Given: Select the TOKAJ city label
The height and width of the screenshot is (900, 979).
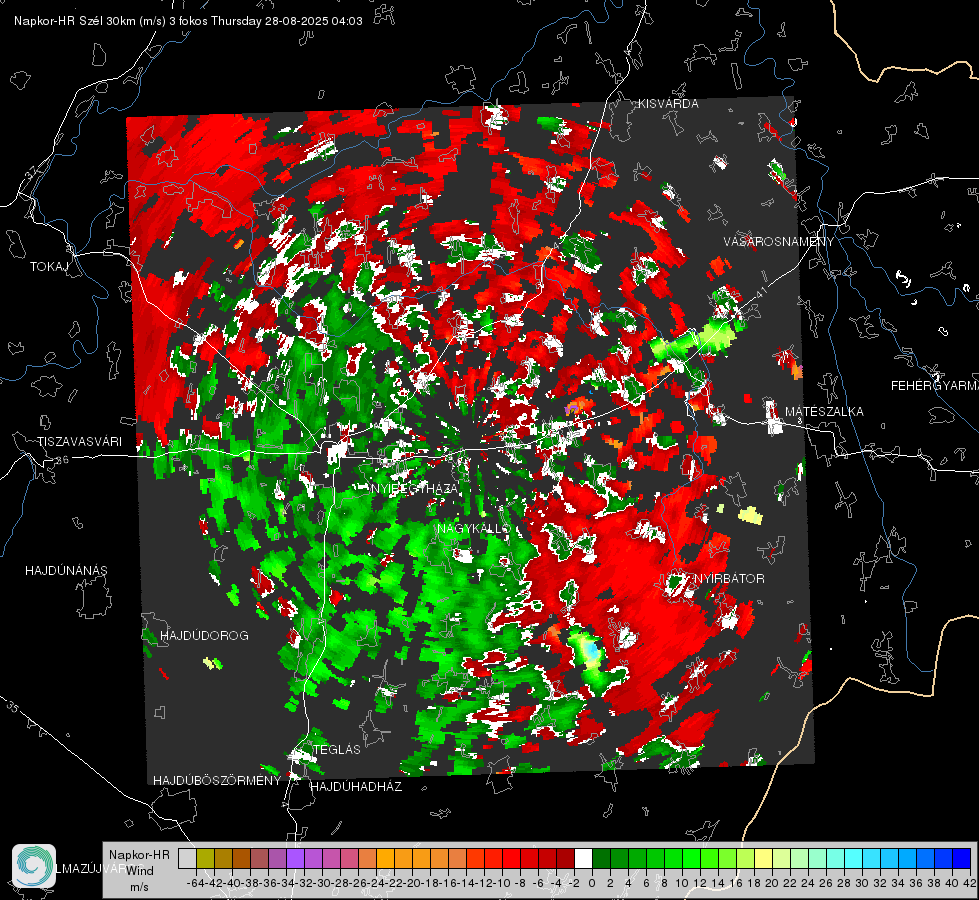Looking at the screenshot, I should point(49,267).
